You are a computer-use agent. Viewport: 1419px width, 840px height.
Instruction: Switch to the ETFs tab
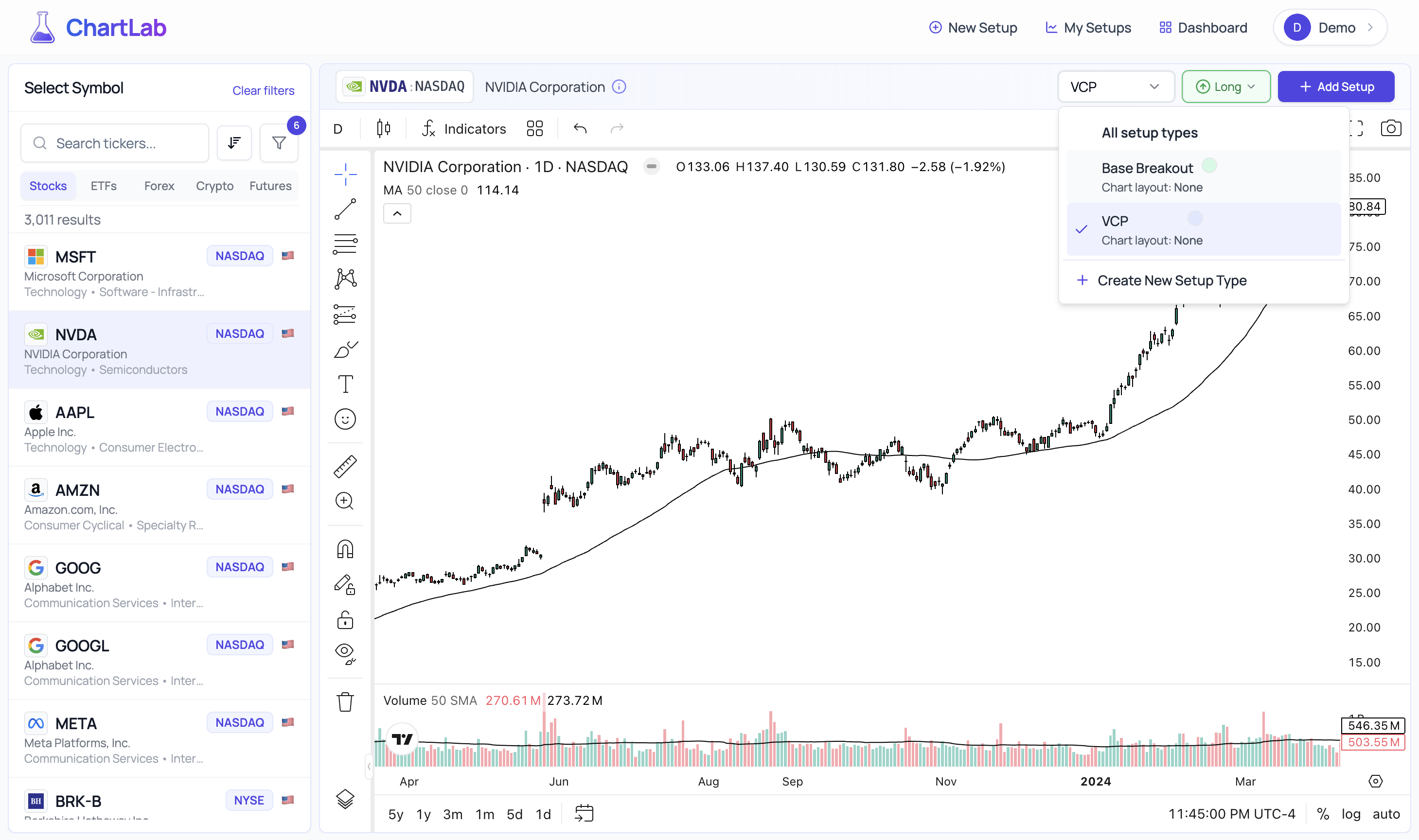(104, 186)
